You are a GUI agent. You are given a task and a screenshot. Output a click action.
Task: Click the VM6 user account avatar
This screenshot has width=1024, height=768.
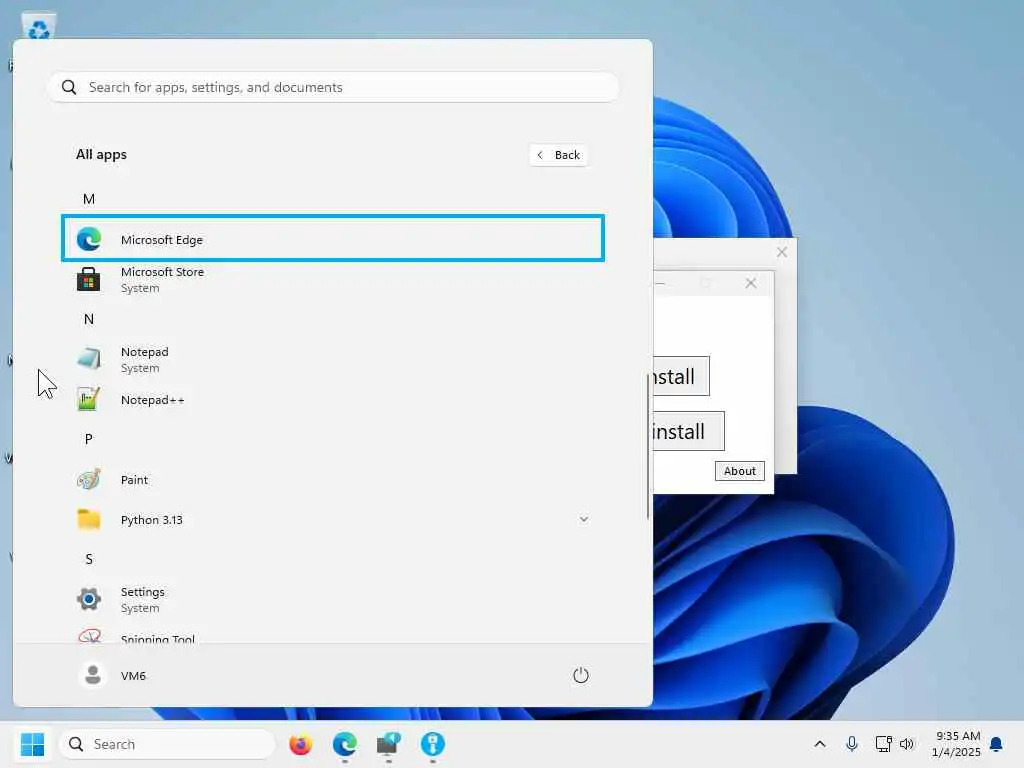93,675
